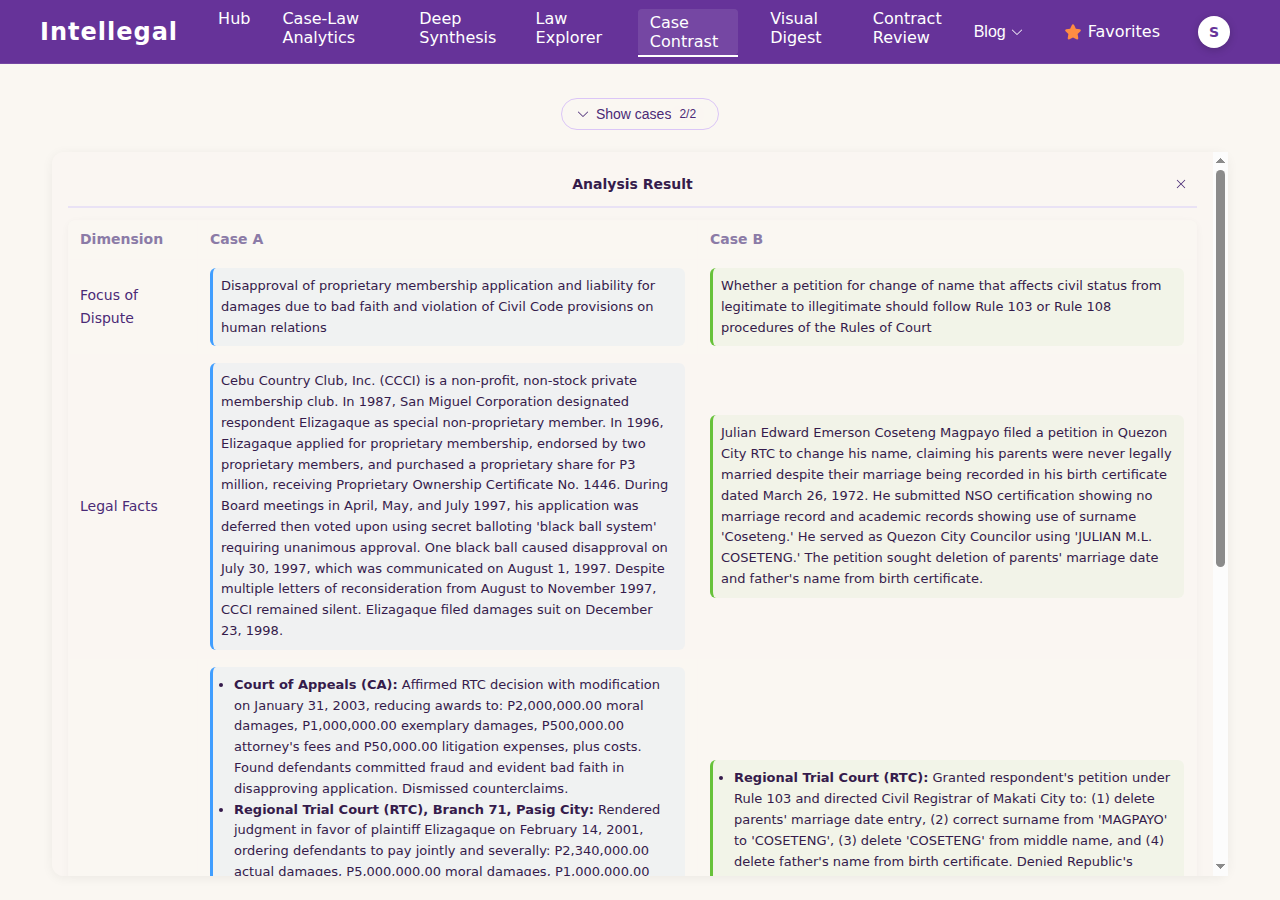The height and width of the screenshot is (900, 1280).
Task: Click the scrollbar down arrow
Action: pos(1220,866)
